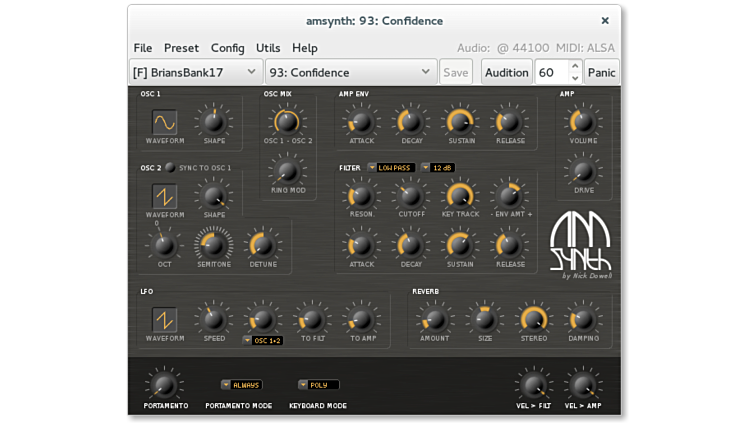Click the Amp Drive knob
The width and height of the screenshot is (752, 423).
583,171
